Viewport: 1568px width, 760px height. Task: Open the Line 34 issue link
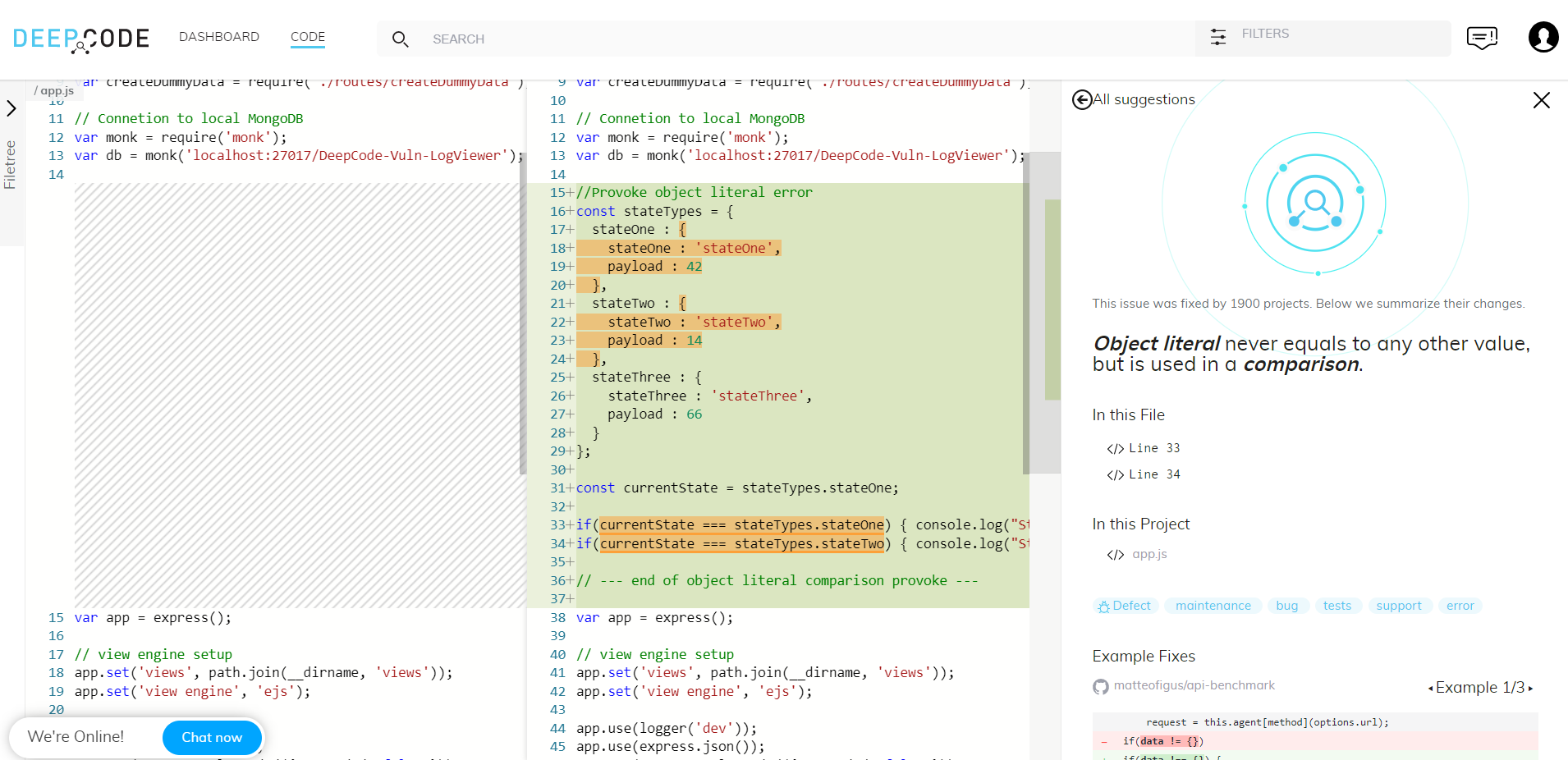(x=1153, y=474)
